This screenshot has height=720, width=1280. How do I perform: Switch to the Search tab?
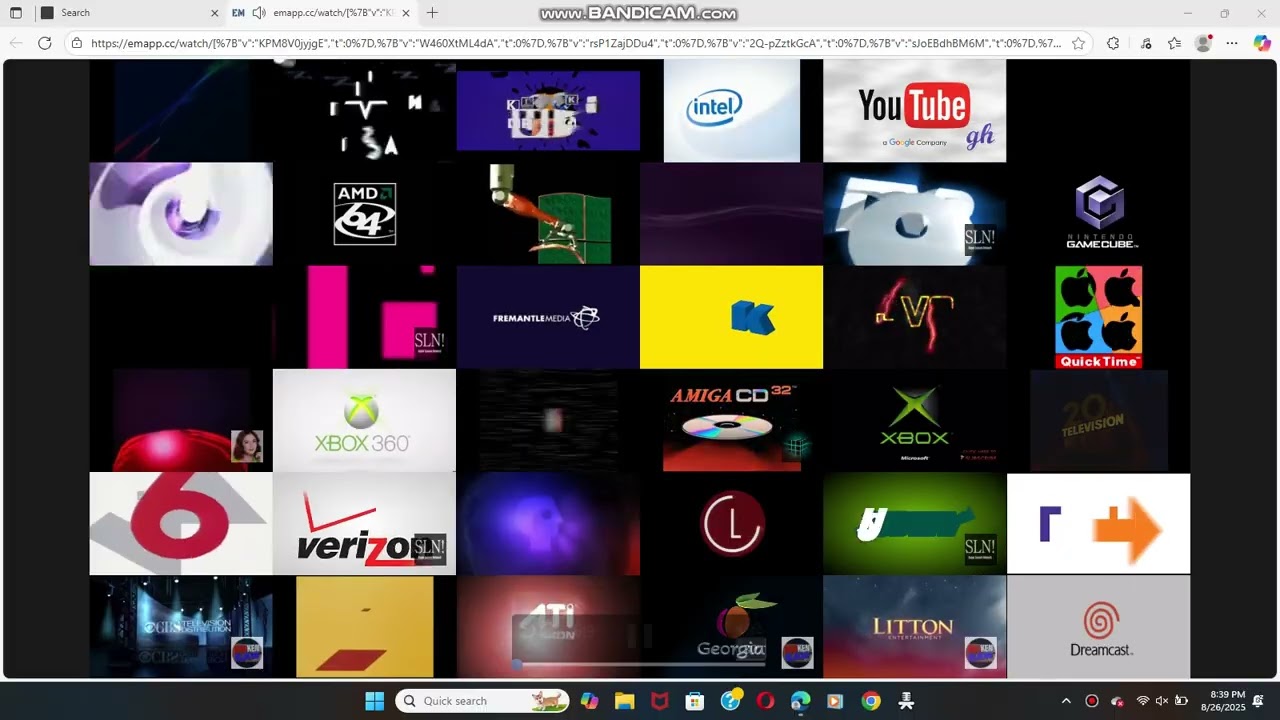point(128,13)
